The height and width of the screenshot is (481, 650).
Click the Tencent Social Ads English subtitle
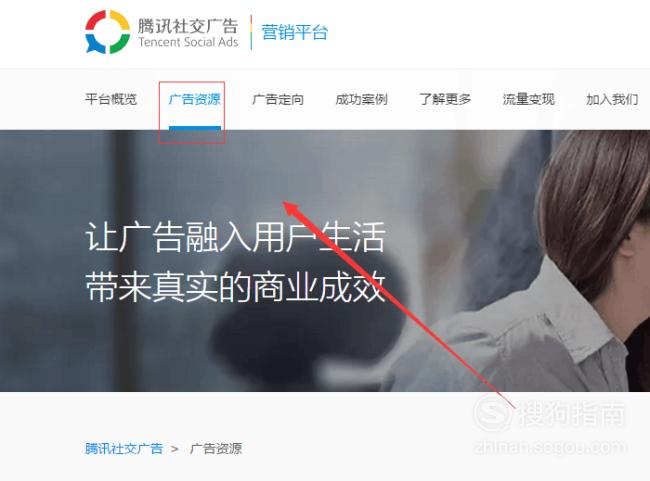click(189, 42)
